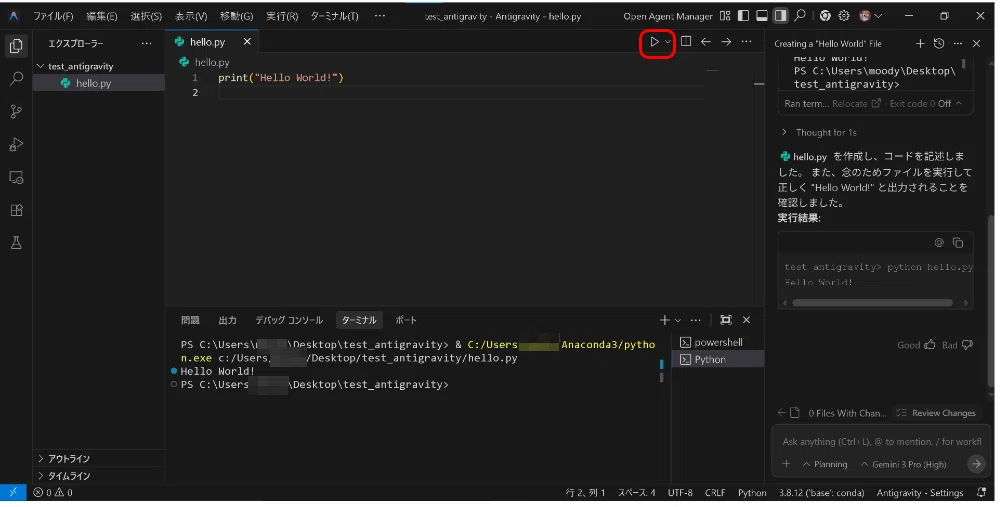This screenshot has width=1001, height=507.
Task: Collapse the test_antigravity folder
Action: [80, 66]
